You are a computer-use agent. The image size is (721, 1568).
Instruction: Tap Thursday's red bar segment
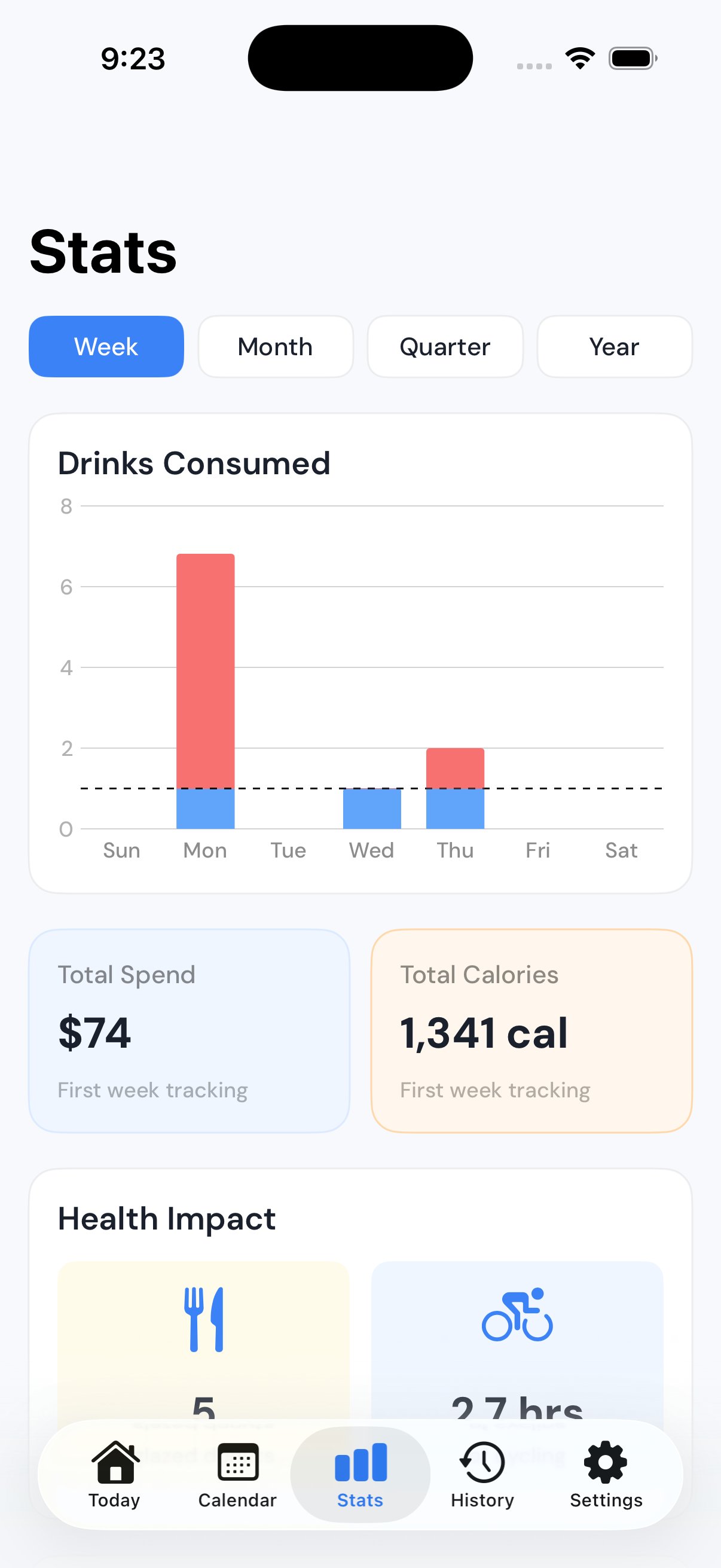455,768
